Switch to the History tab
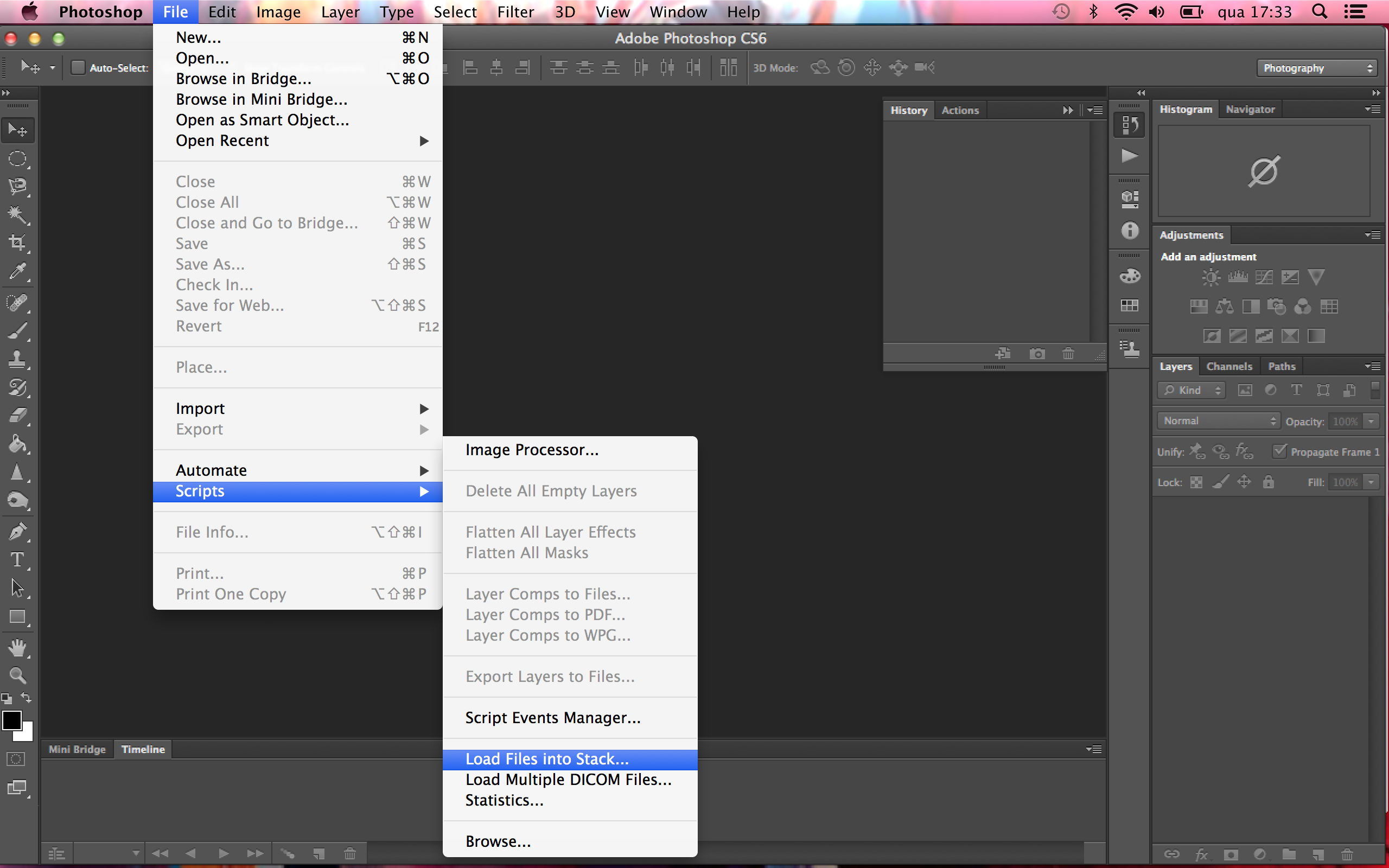 point(907,109)
